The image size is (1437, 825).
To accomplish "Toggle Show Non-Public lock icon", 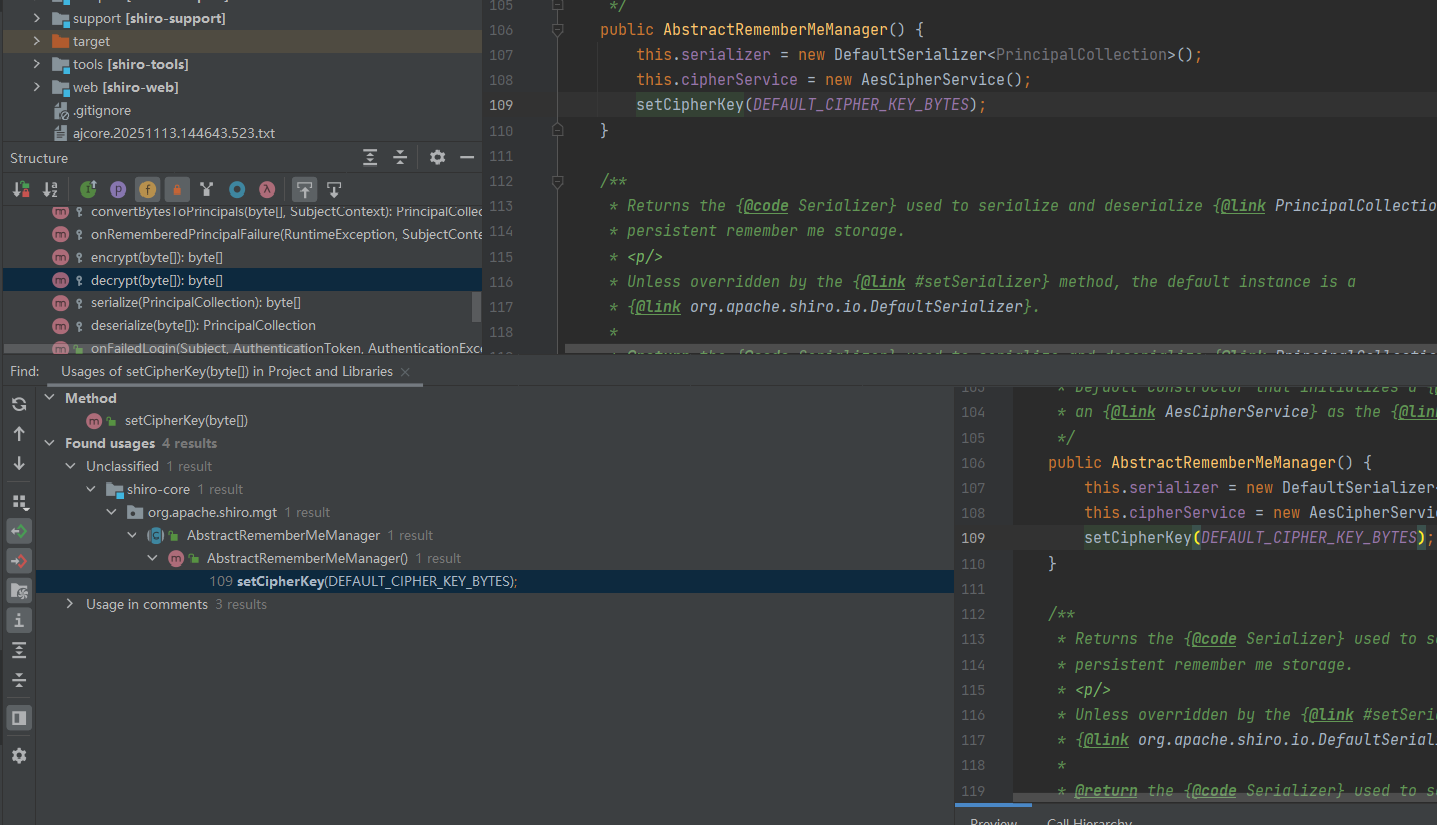I will (x=177, y=189).
